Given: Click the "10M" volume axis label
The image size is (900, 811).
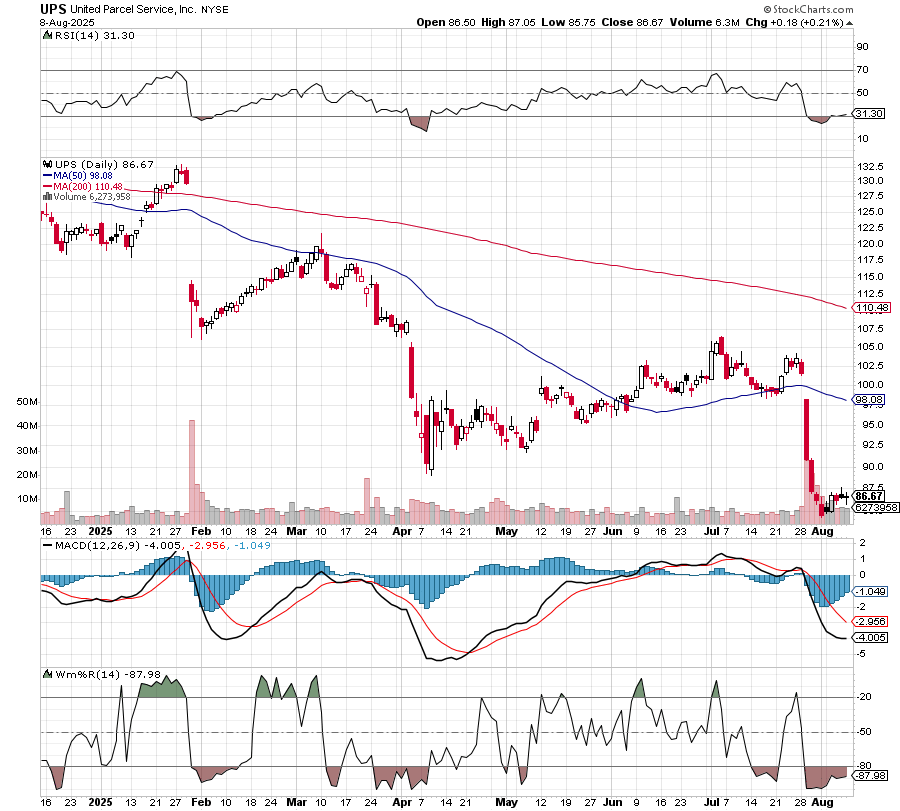Looking at the screenshot, I should [x=27, y=498].
